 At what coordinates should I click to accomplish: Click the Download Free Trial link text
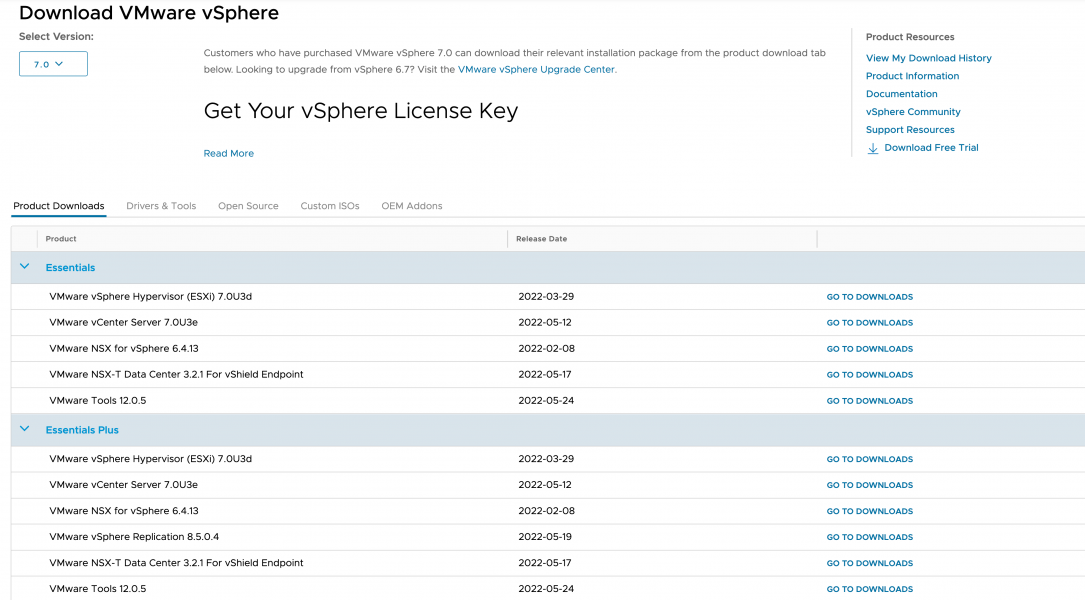pyautogui.click(x=931, y=147)
